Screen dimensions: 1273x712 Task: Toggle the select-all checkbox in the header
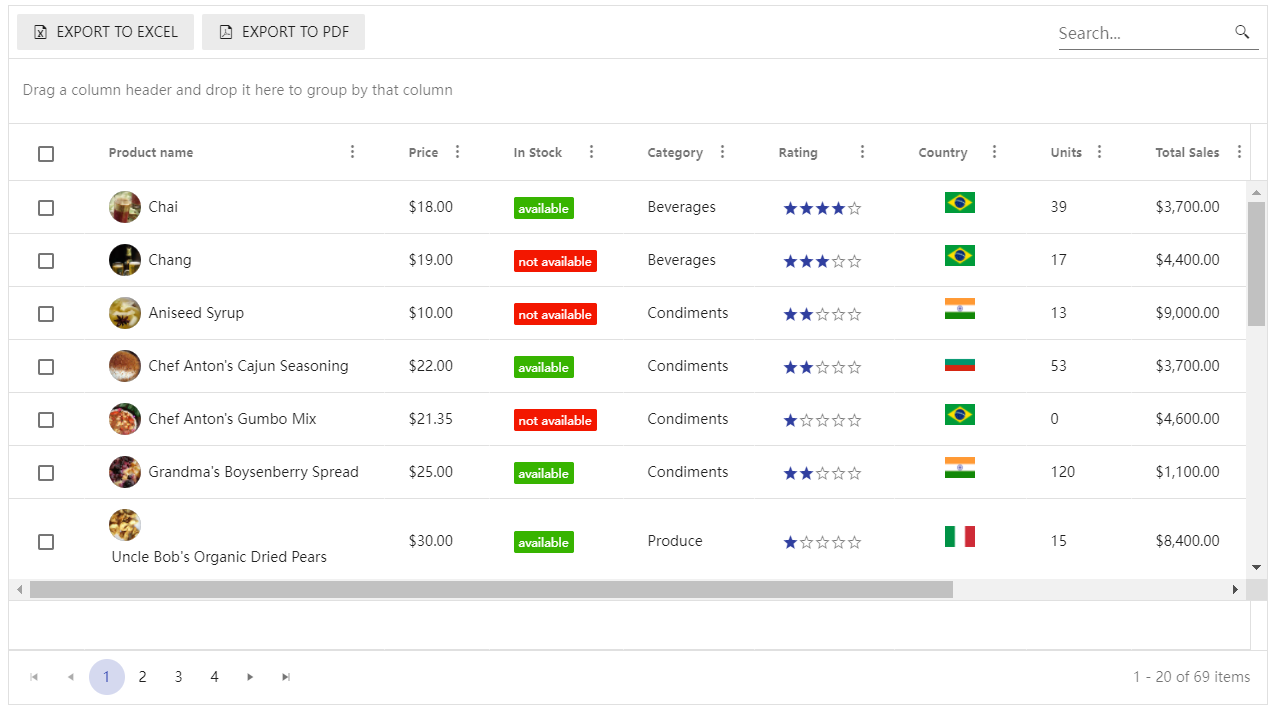tap(45, 153)
